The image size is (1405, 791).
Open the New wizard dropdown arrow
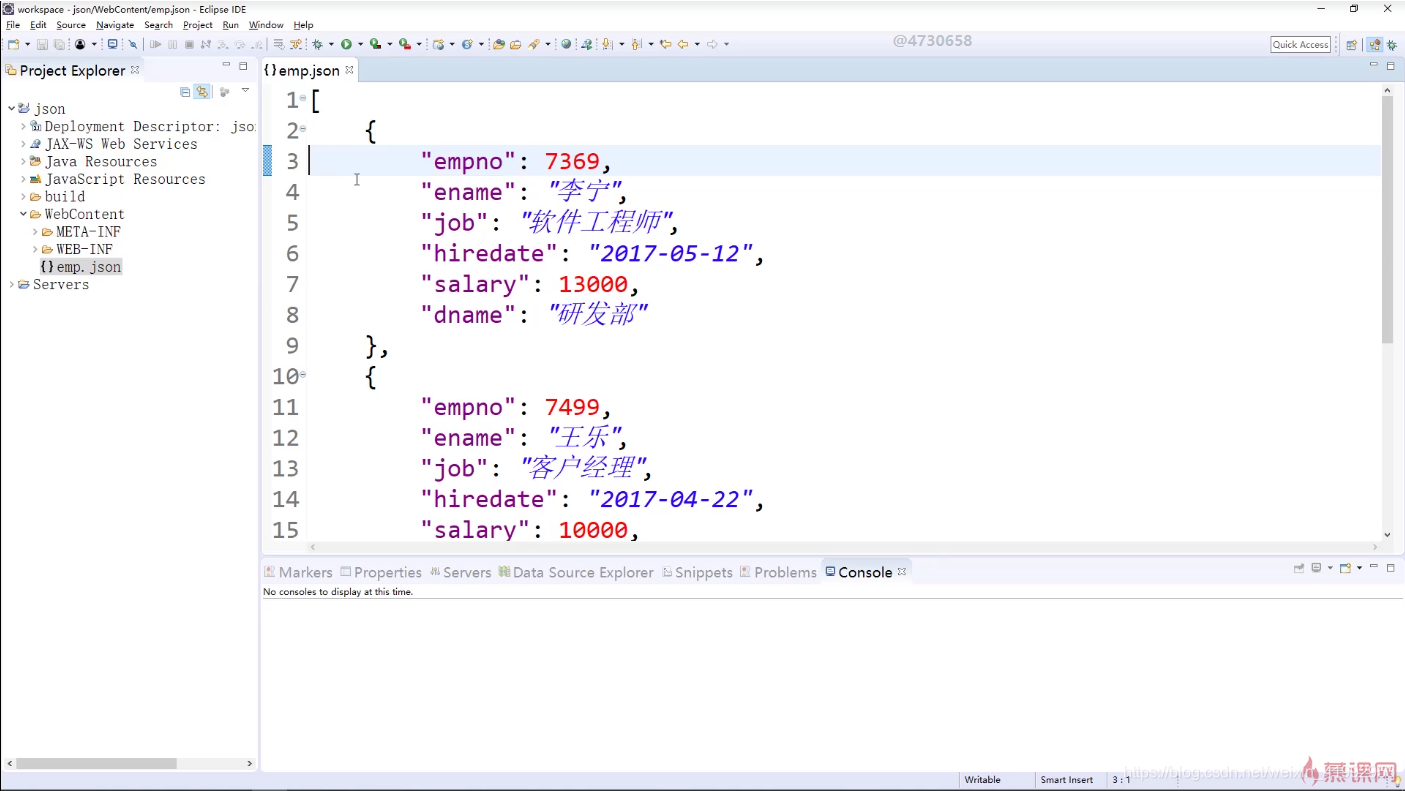[x=27, y=44]
